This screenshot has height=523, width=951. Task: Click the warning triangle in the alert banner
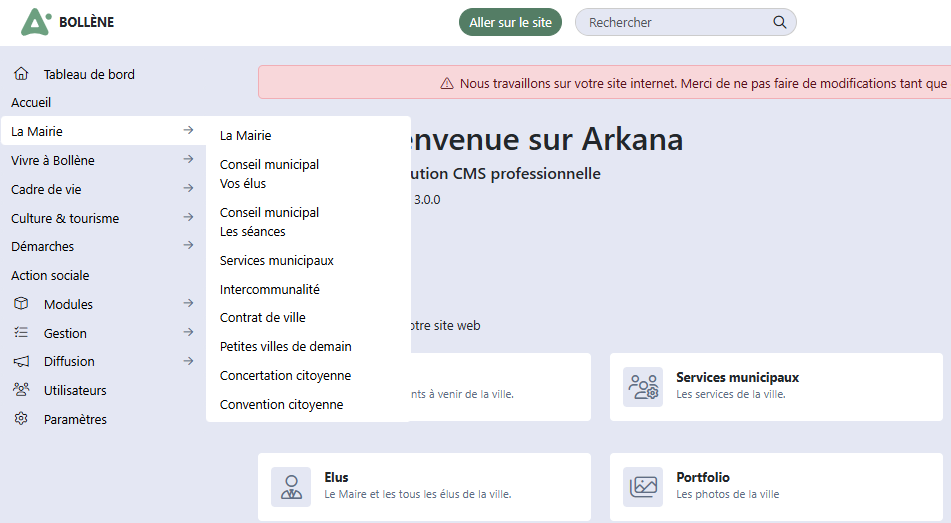coord(447,83)
